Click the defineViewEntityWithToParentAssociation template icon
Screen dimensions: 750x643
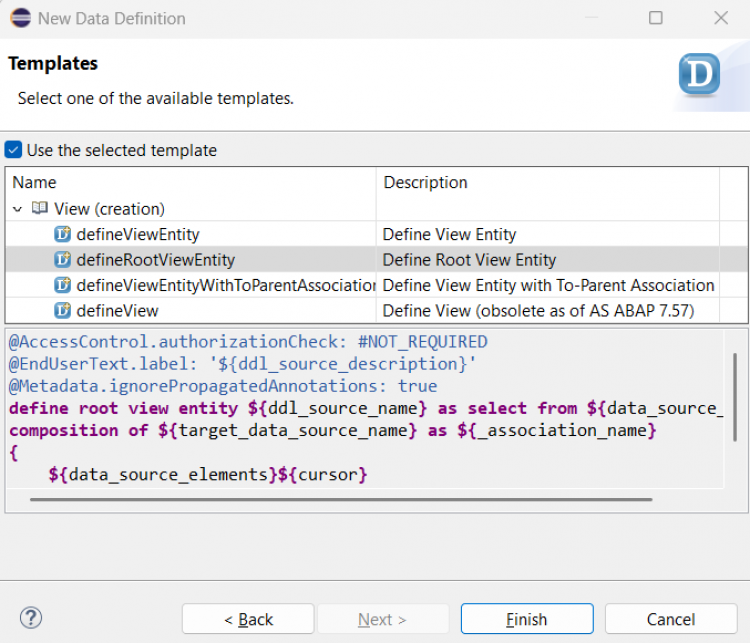click(x=62, y=285)
